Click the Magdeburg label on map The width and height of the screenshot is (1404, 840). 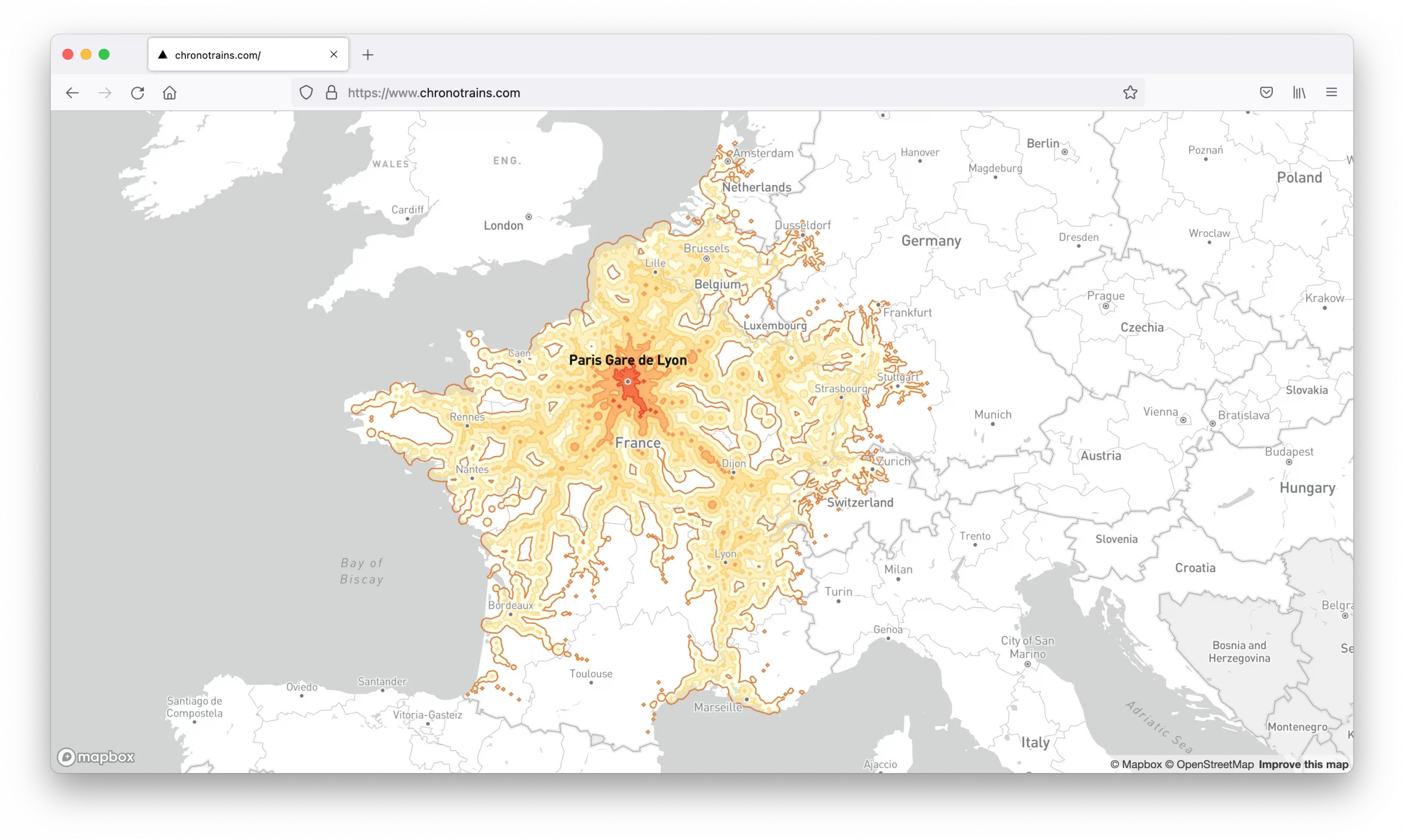(995, 168)
